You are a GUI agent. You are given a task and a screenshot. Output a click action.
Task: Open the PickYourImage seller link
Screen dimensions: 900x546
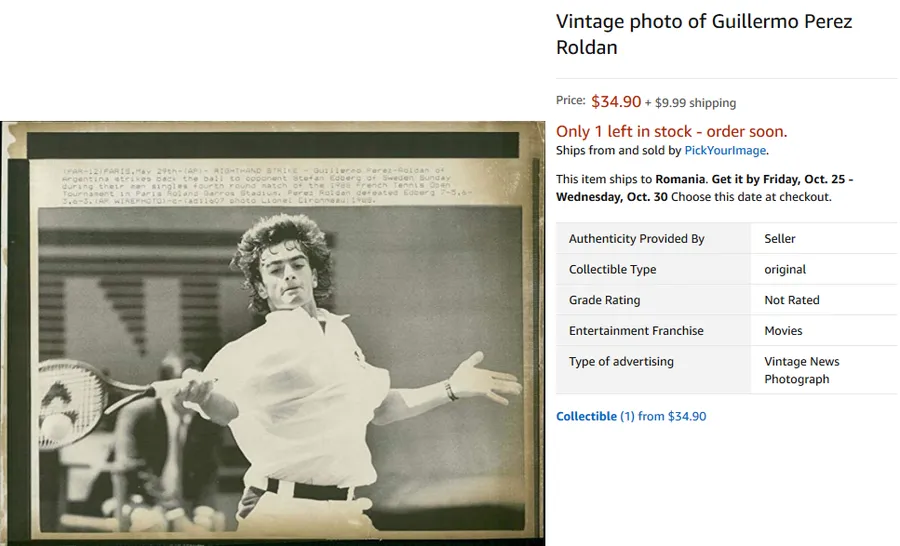[x=725, y=150]
